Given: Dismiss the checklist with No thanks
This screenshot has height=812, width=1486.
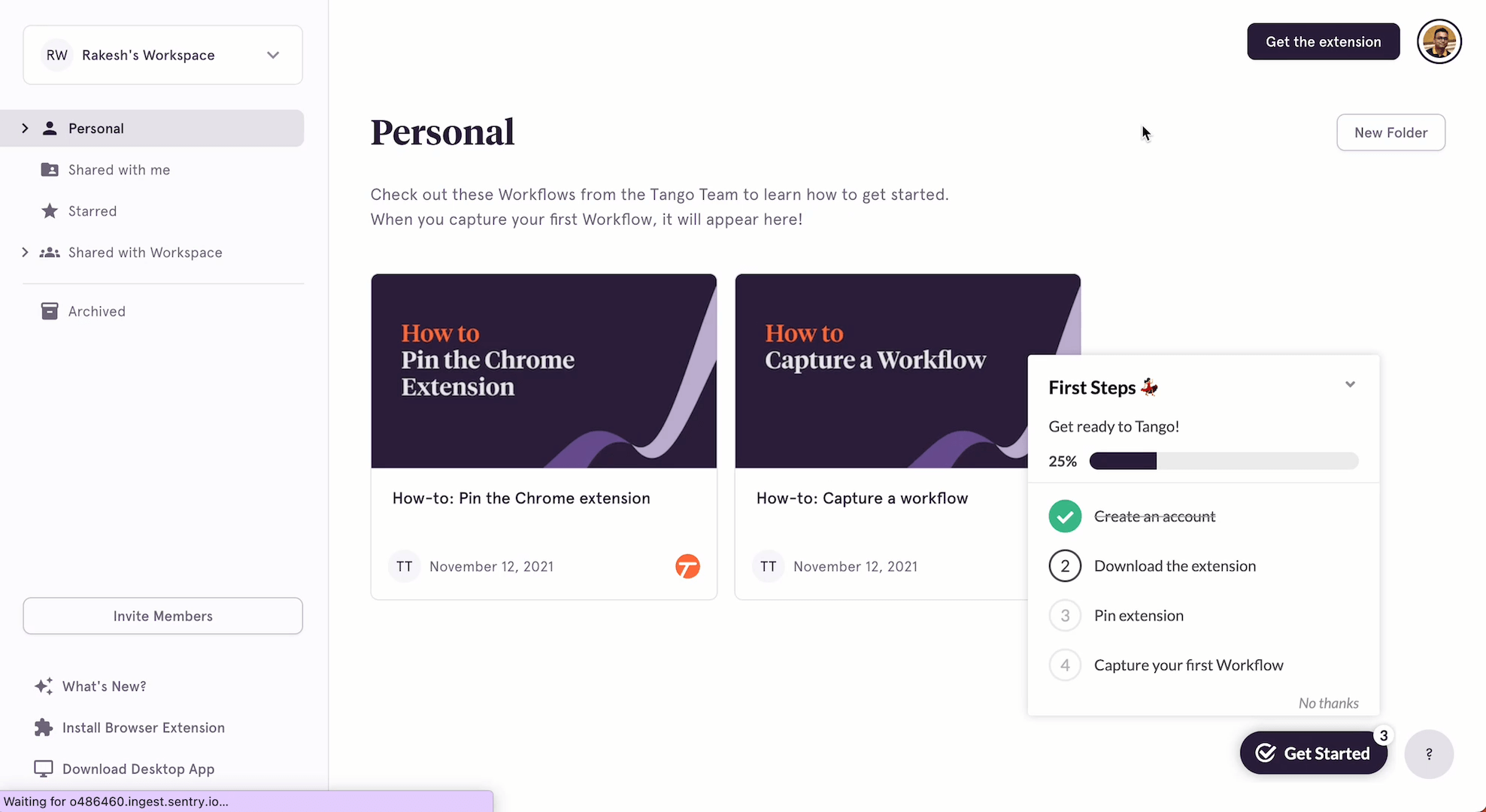Looking at the screenshot, I should (x=1328, y=702).
